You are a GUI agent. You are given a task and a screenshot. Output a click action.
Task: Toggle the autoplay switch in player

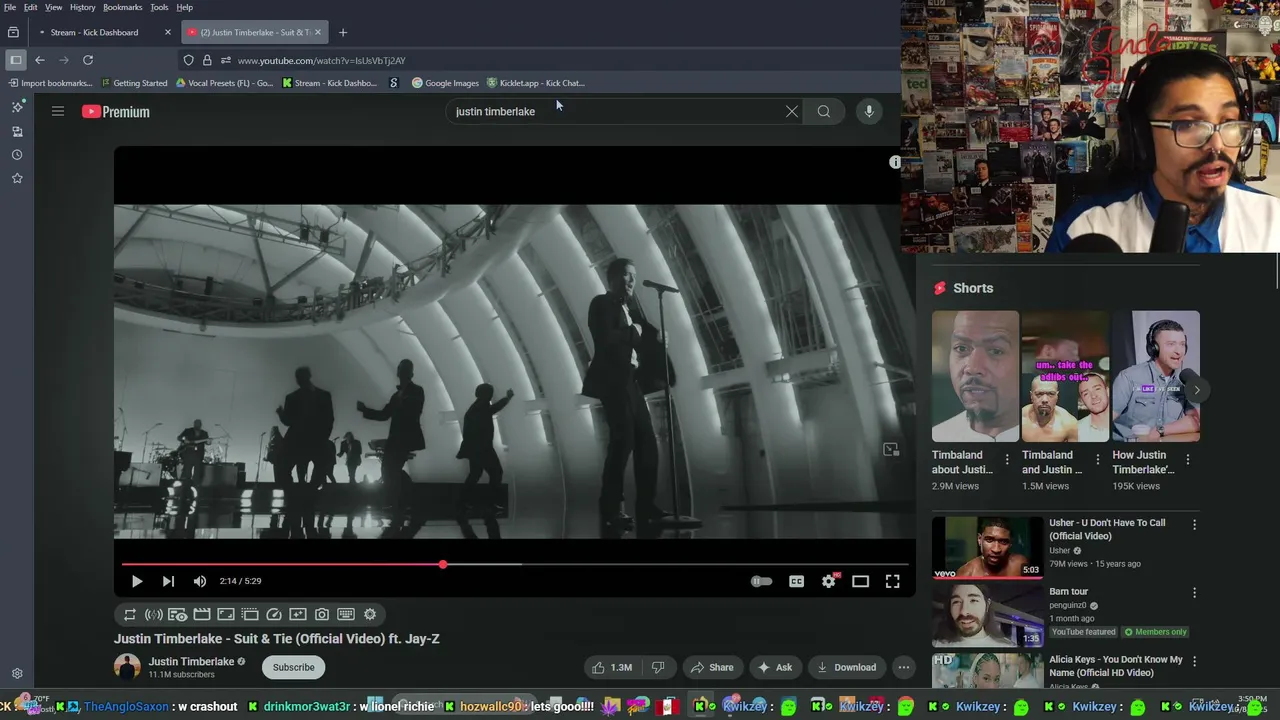point(762,581)
